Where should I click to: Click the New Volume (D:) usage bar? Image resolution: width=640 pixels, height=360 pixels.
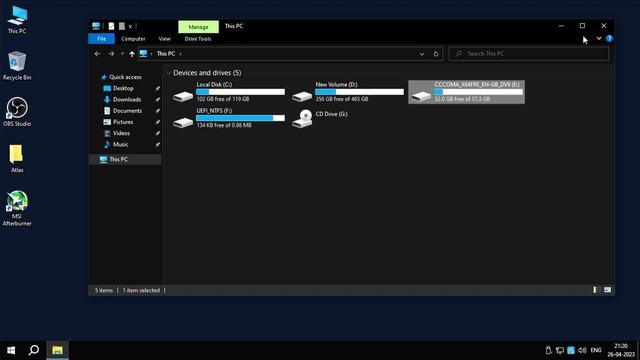tap(360, 92)
